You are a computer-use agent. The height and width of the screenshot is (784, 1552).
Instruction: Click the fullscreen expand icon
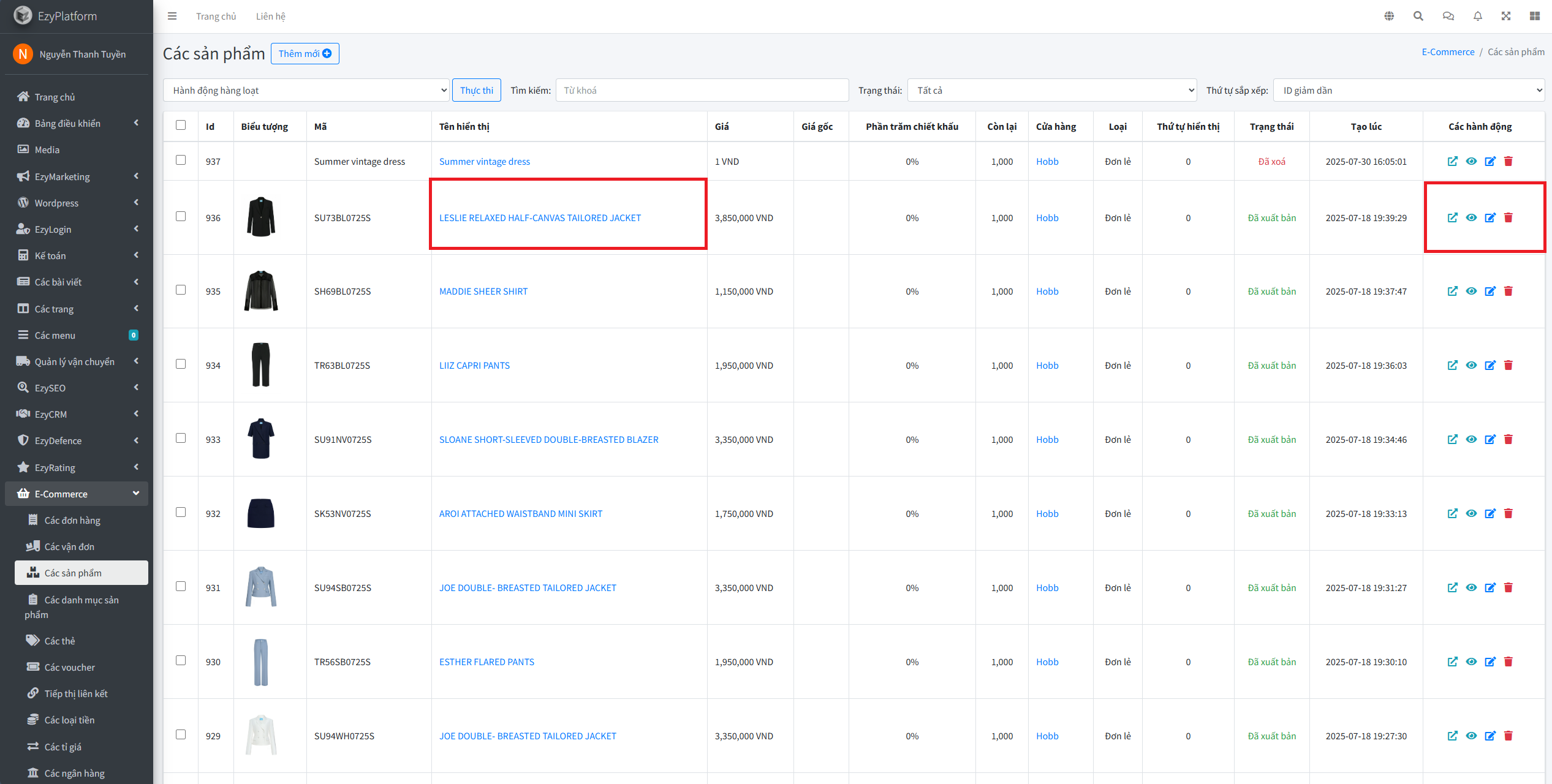coord(1505,17)
